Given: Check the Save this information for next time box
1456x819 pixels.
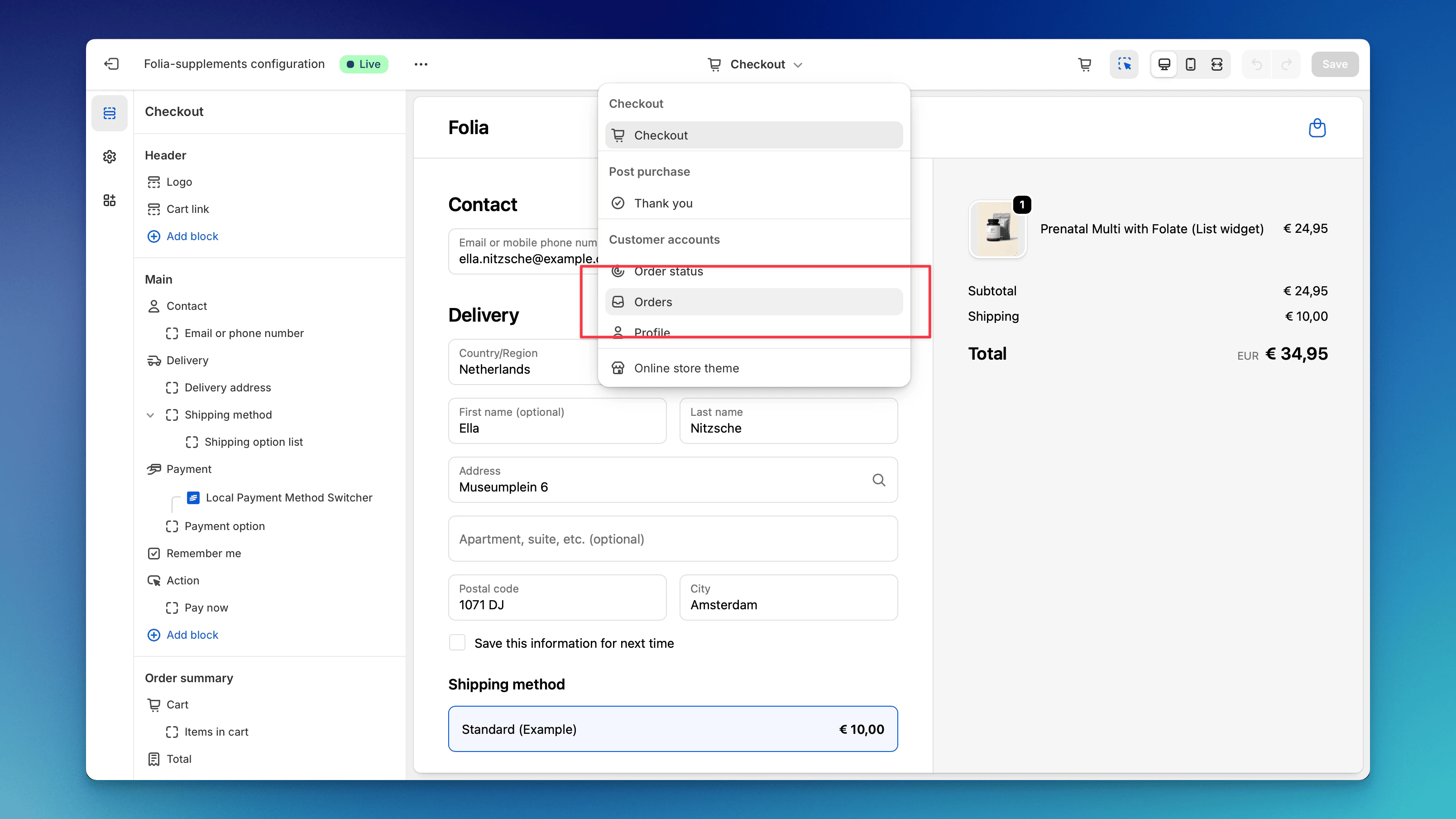Looking at the screenshot, I should click(x=457, y=642).
